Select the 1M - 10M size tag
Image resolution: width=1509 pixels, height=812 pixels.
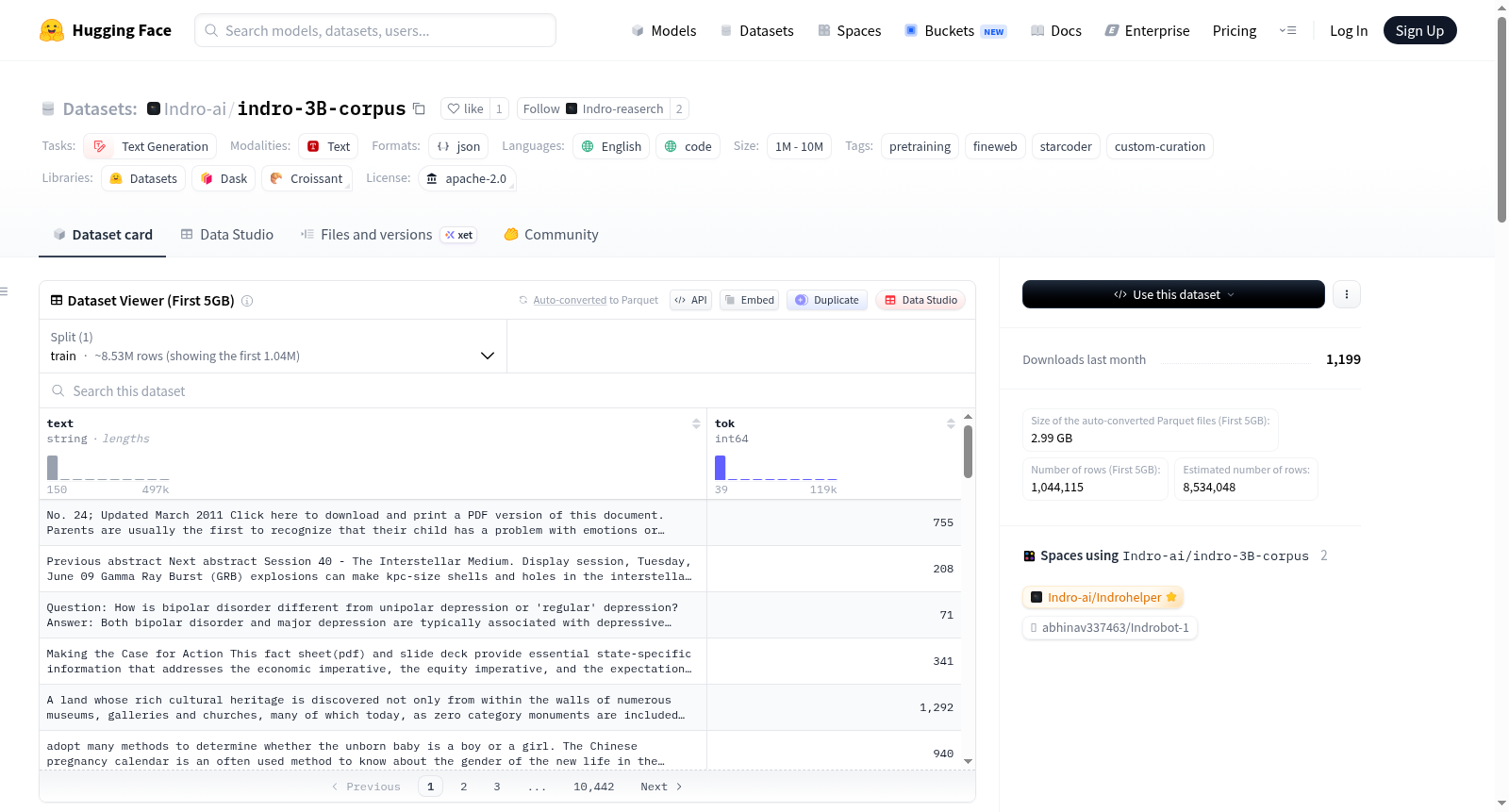click(799, 146)
